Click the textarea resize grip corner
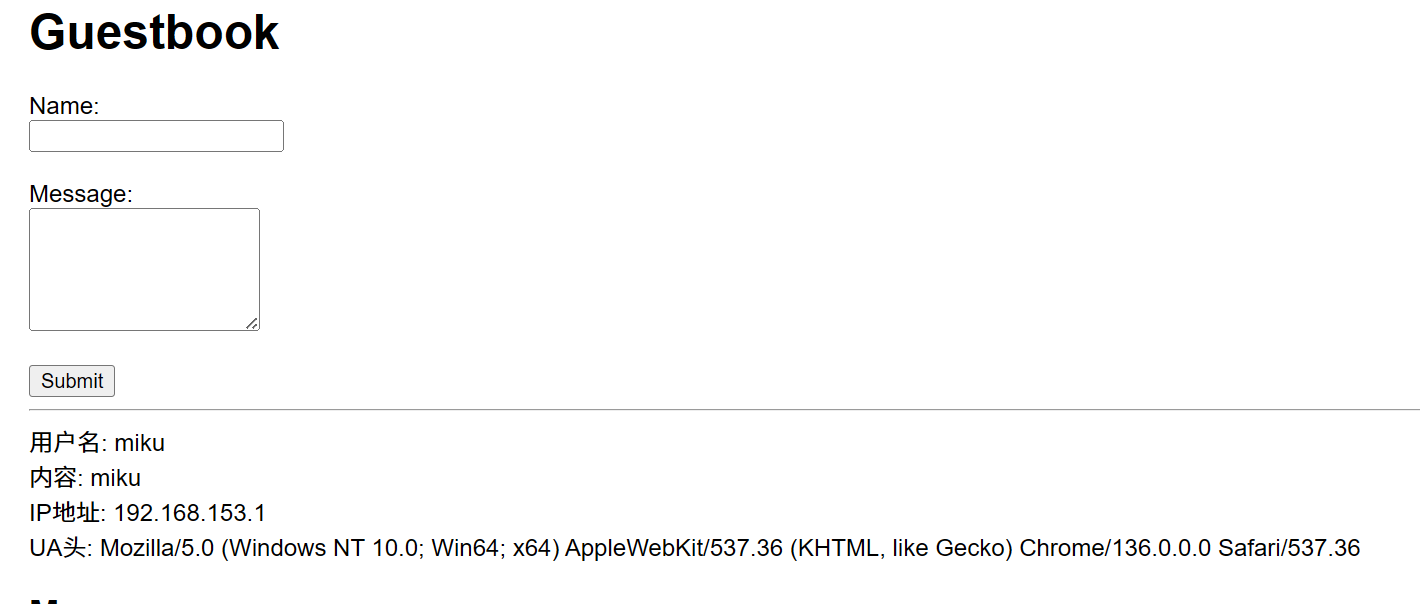 point(252,323)
